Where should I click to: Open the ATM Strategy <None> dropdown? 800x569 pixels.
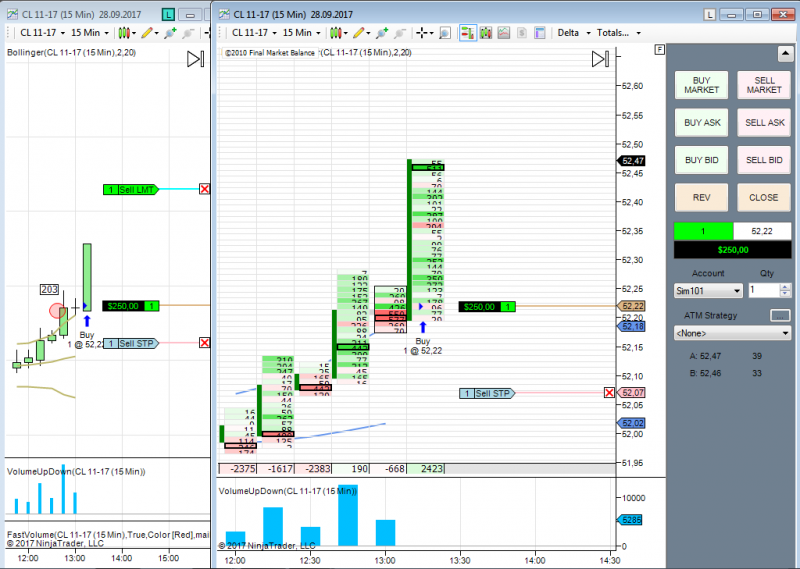732,333
